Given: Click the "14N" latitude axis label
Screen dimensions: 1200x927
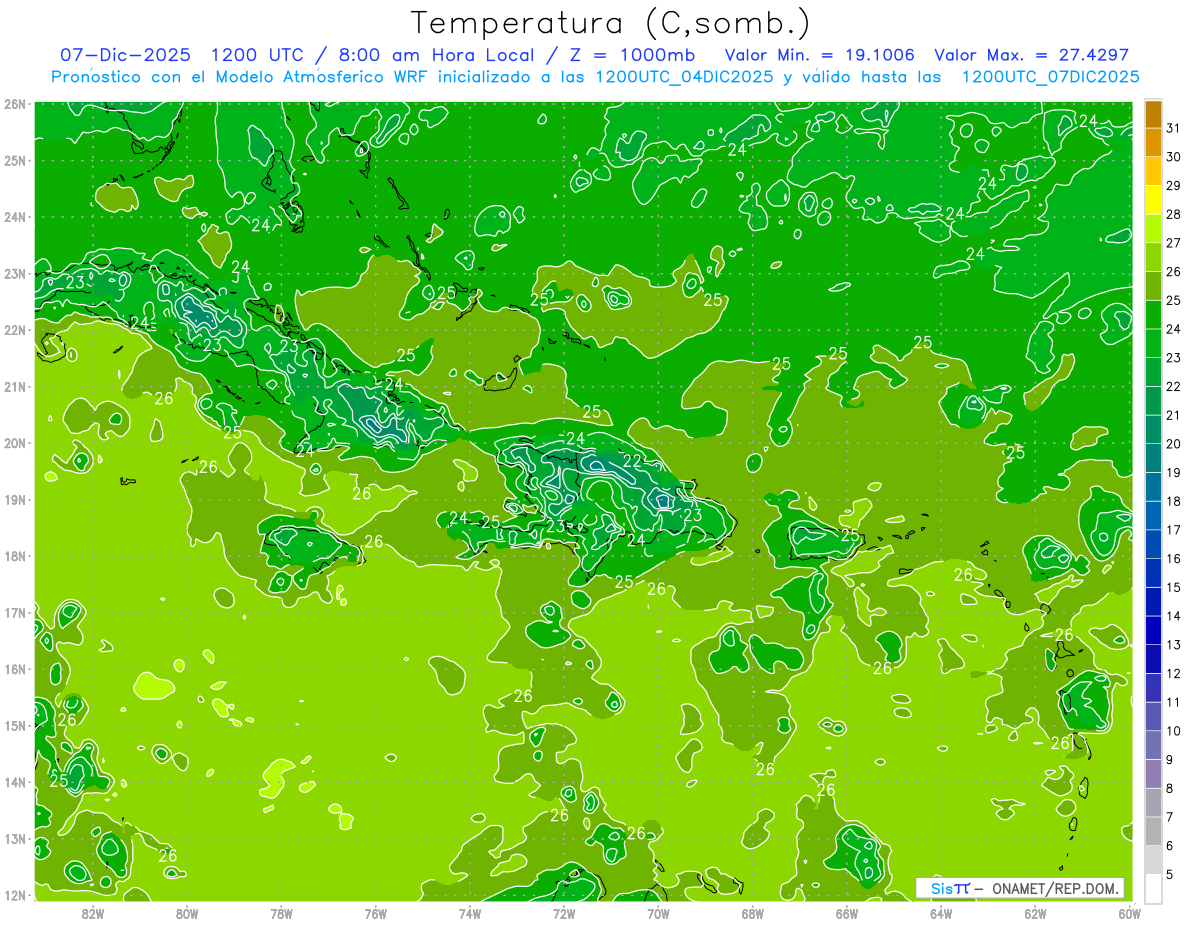Looking at the screenshot, I should [x=15, y=782].
